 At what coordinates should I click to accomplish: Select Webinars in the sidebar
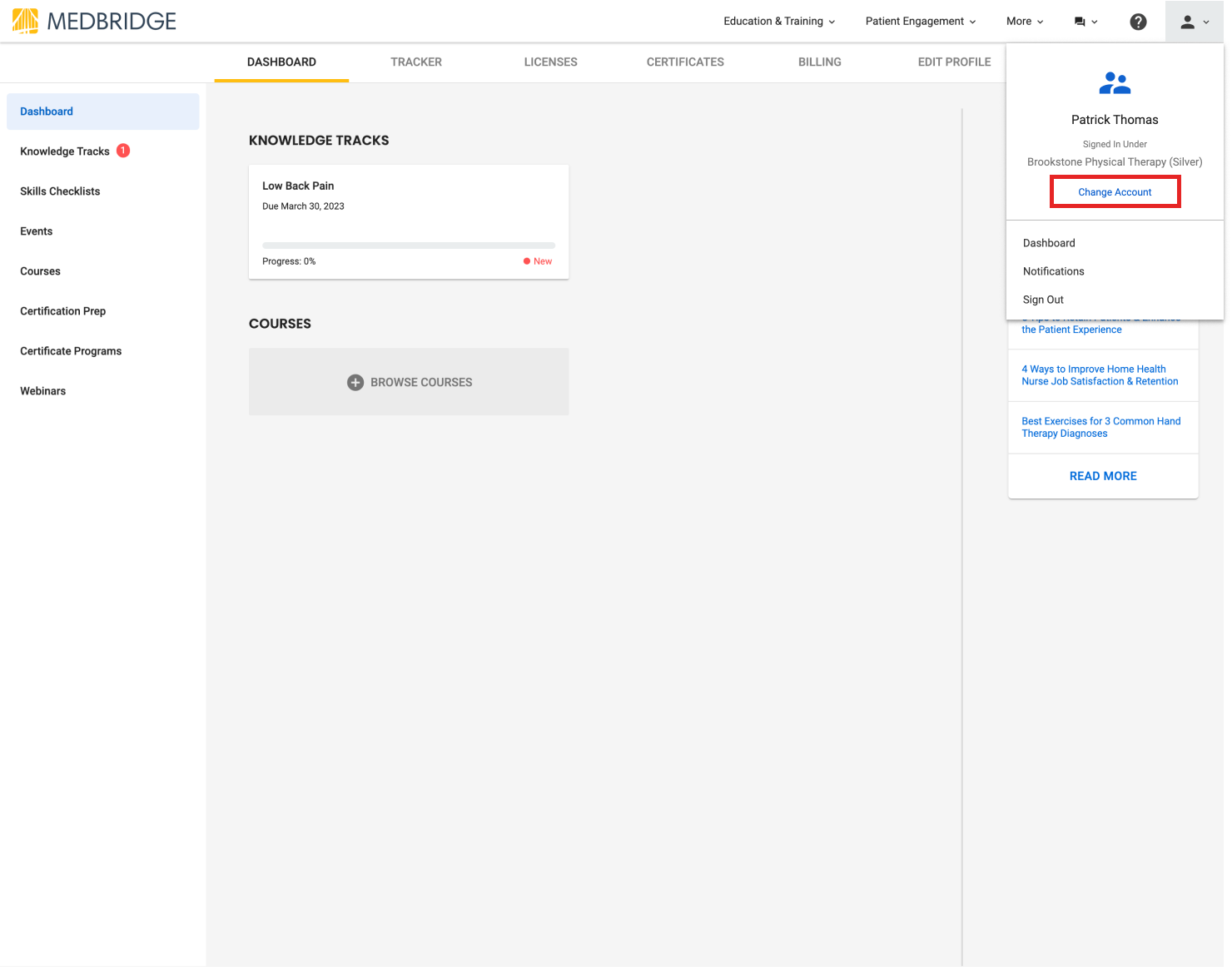coord(42,390)
